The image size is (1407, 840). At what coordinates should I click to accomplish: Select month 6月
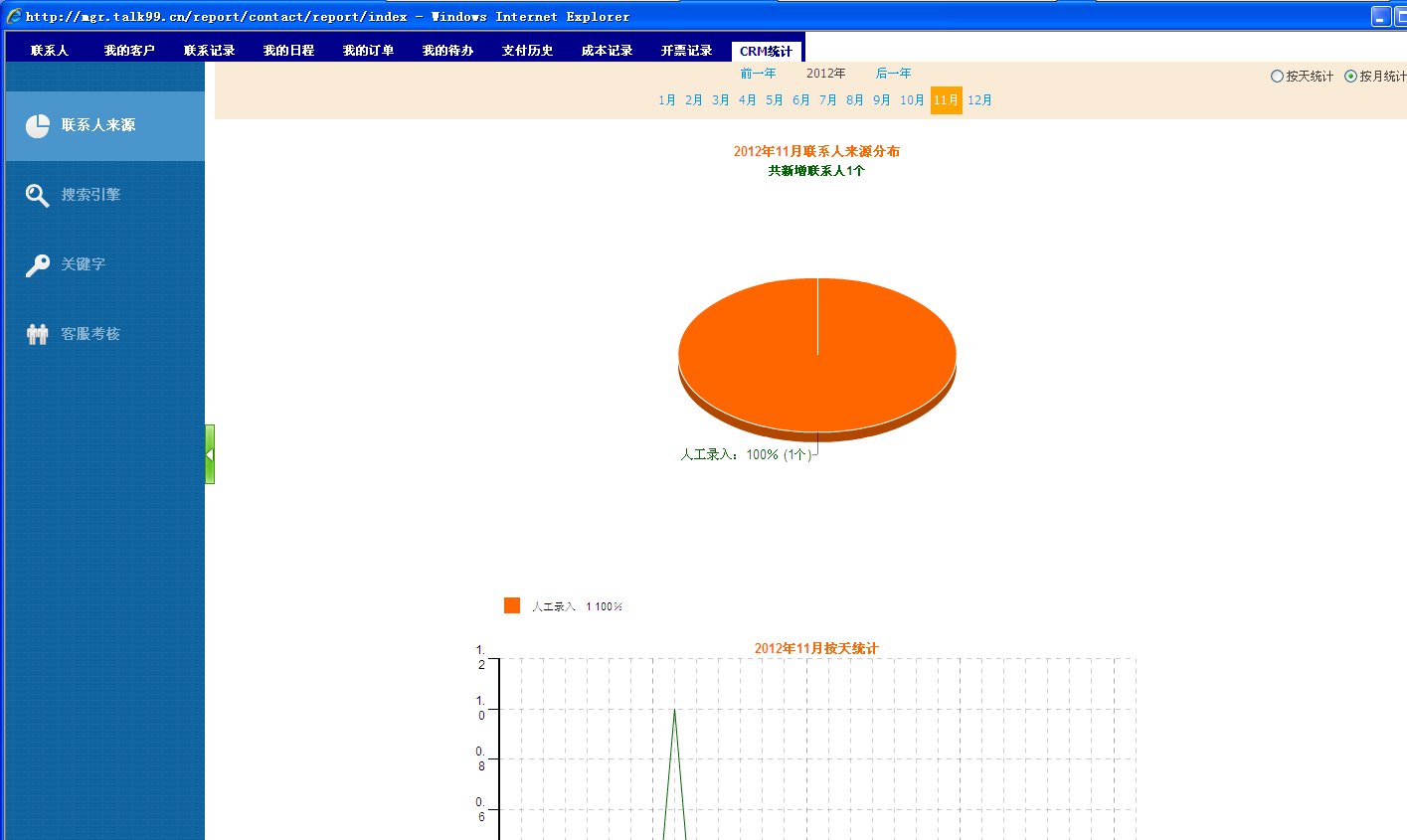click(x=801, y=100)
